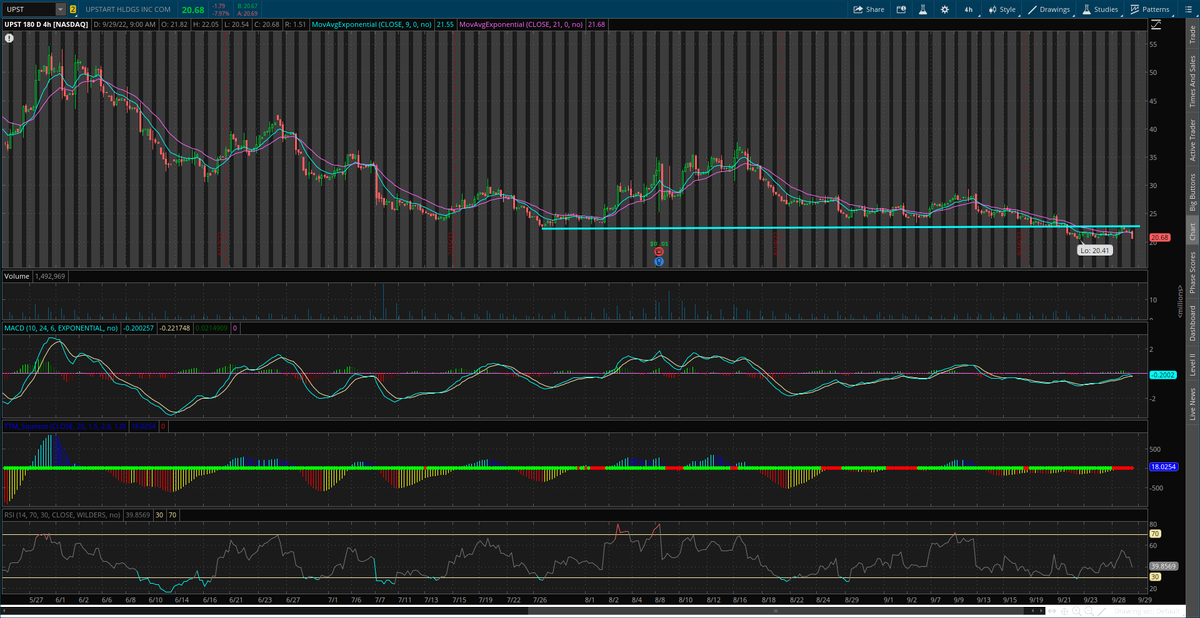Open the Drawings dropdown menu
Screen dimensions: 1200x618
(x=1048, y=9)
